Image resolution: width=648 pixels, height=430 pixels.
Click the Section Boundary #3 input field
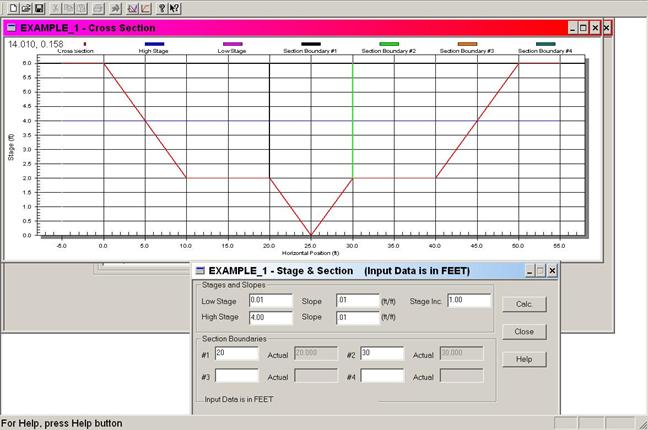click(x=236, y=376)
